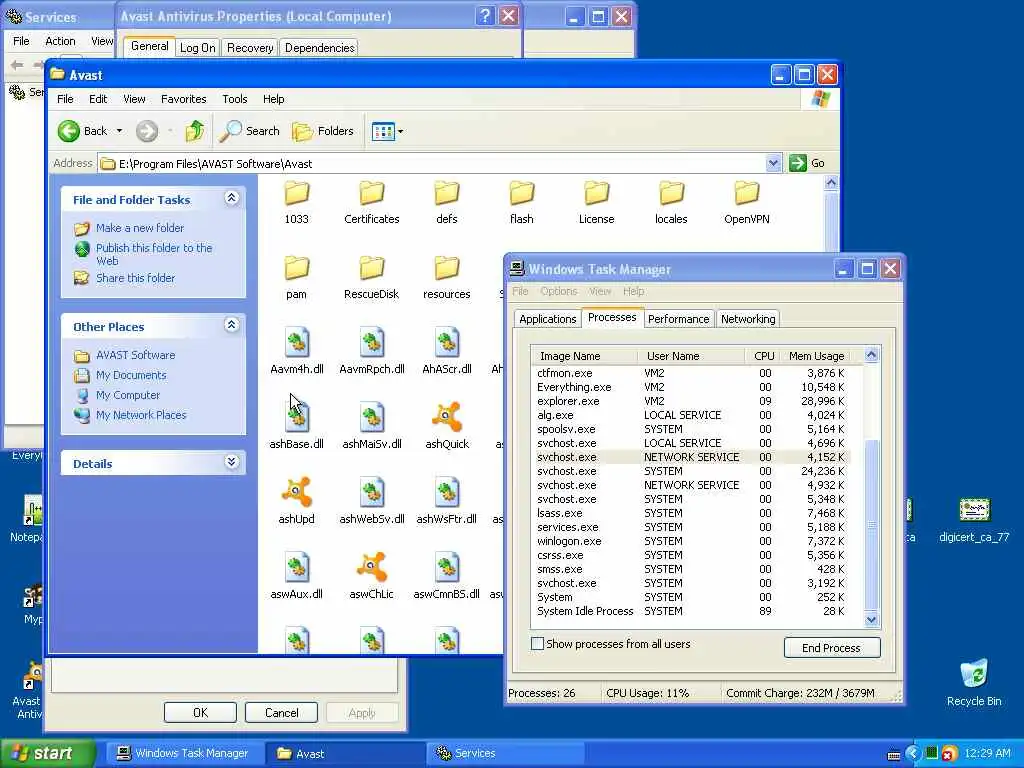Click Cancel in the Properties dialog

click(281, 712)
